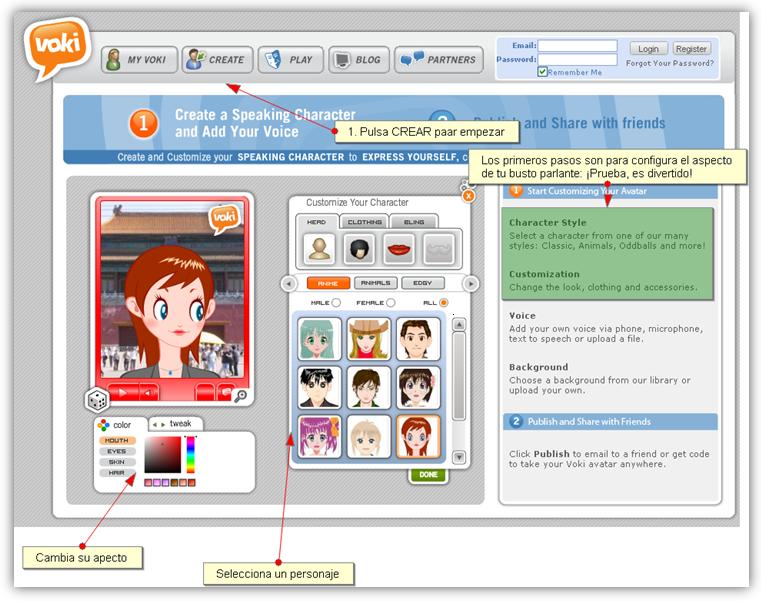761x601 pixels.
Task: Pick the middle brown-haired boy with green collar
Action: click(x=369, y=387)
